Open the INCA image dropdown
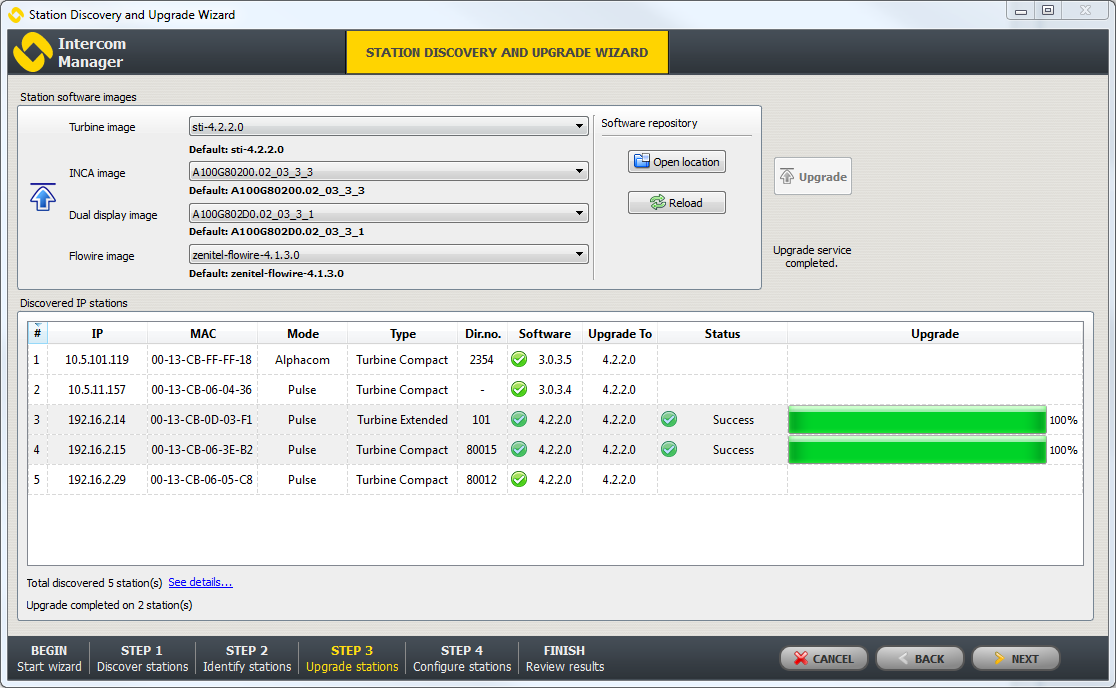 388,172
